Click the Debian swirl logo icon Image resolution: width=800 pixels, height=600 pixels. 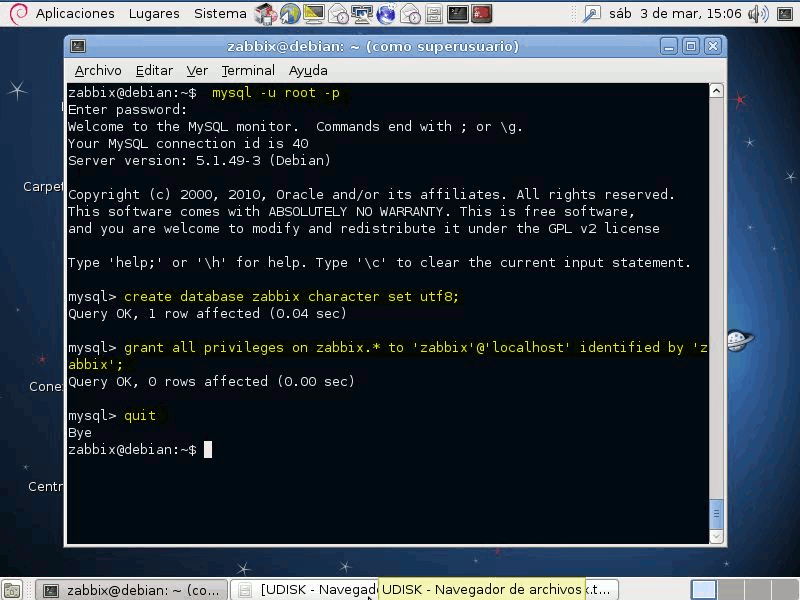click(x=15, y=14)
